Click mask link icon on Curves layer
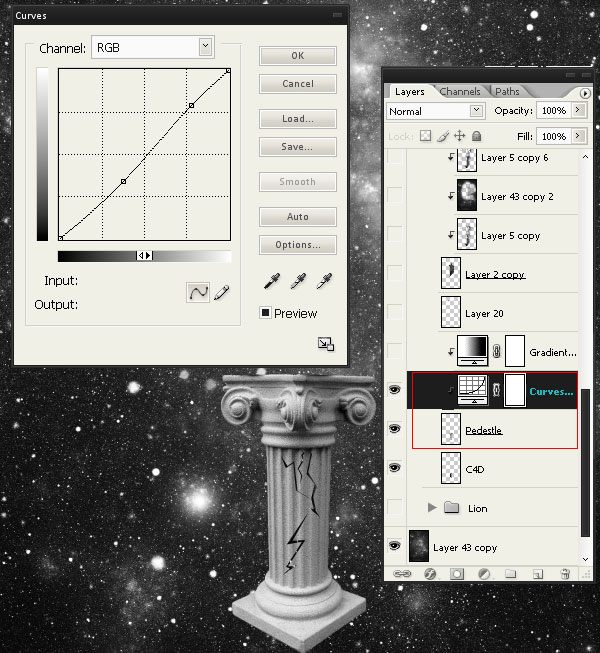Viewport: 600px width, 653px height. click(x=496, y=390)
